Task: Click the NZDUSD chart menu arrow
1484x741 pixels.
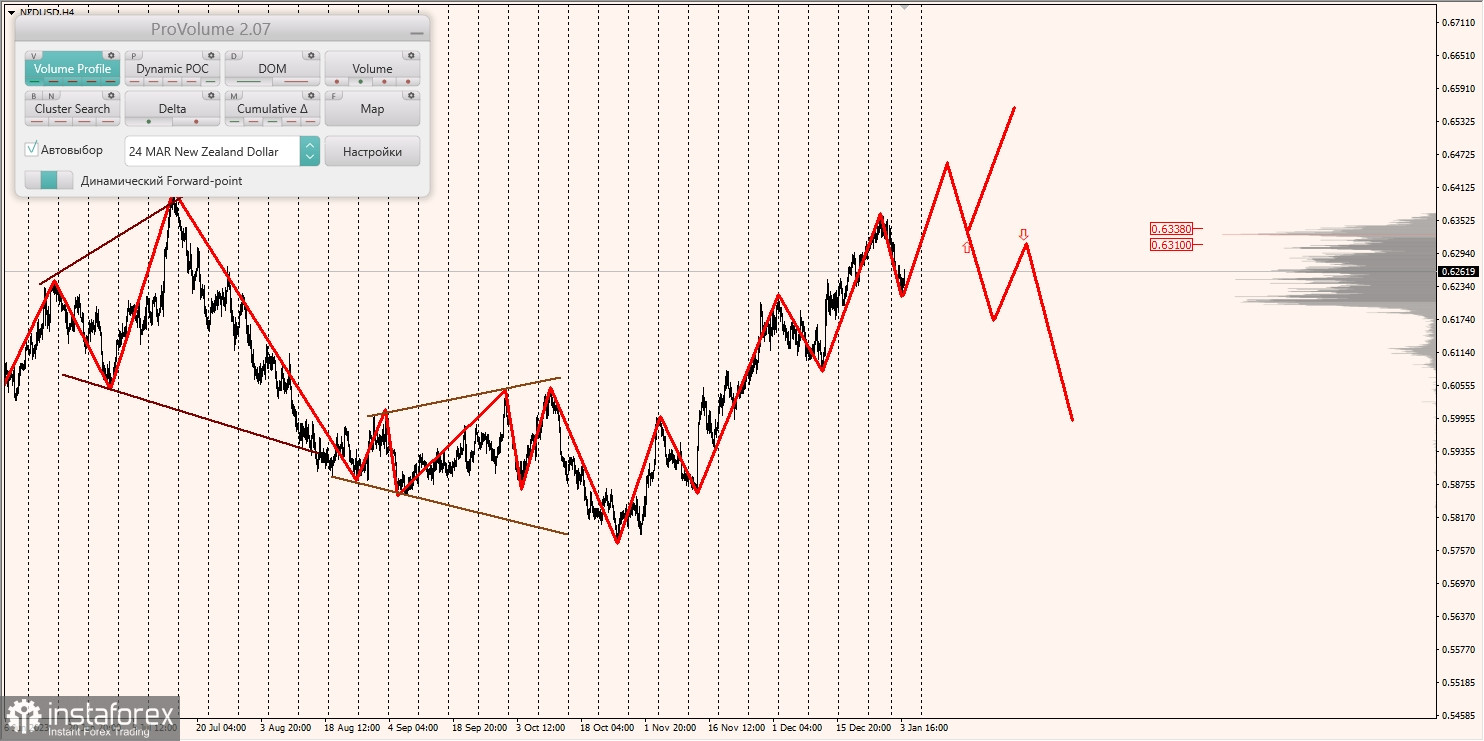Action: click(11, 13)
